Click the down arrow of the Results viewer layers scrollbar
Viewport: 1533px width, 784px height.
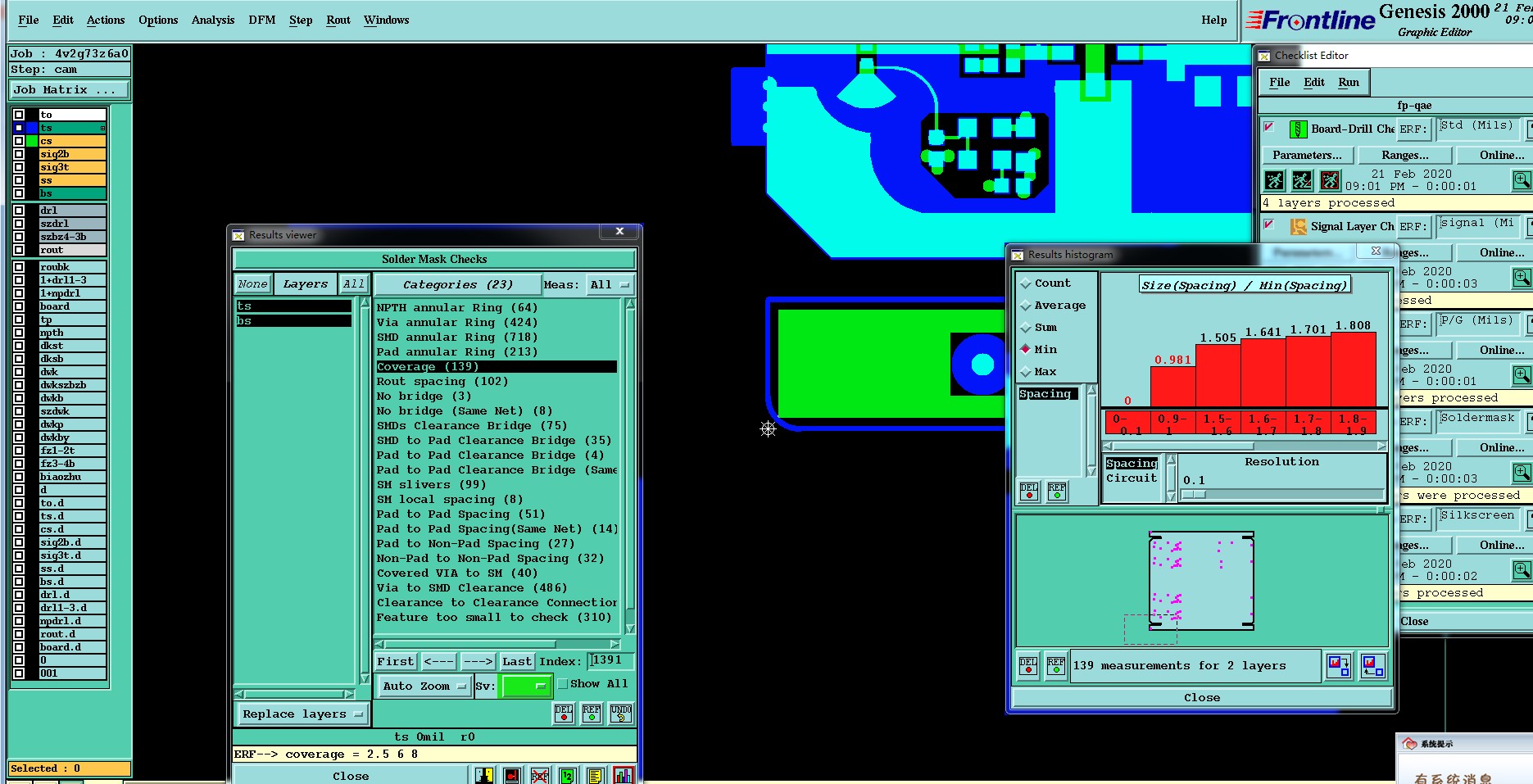click(x=365, y=679)
